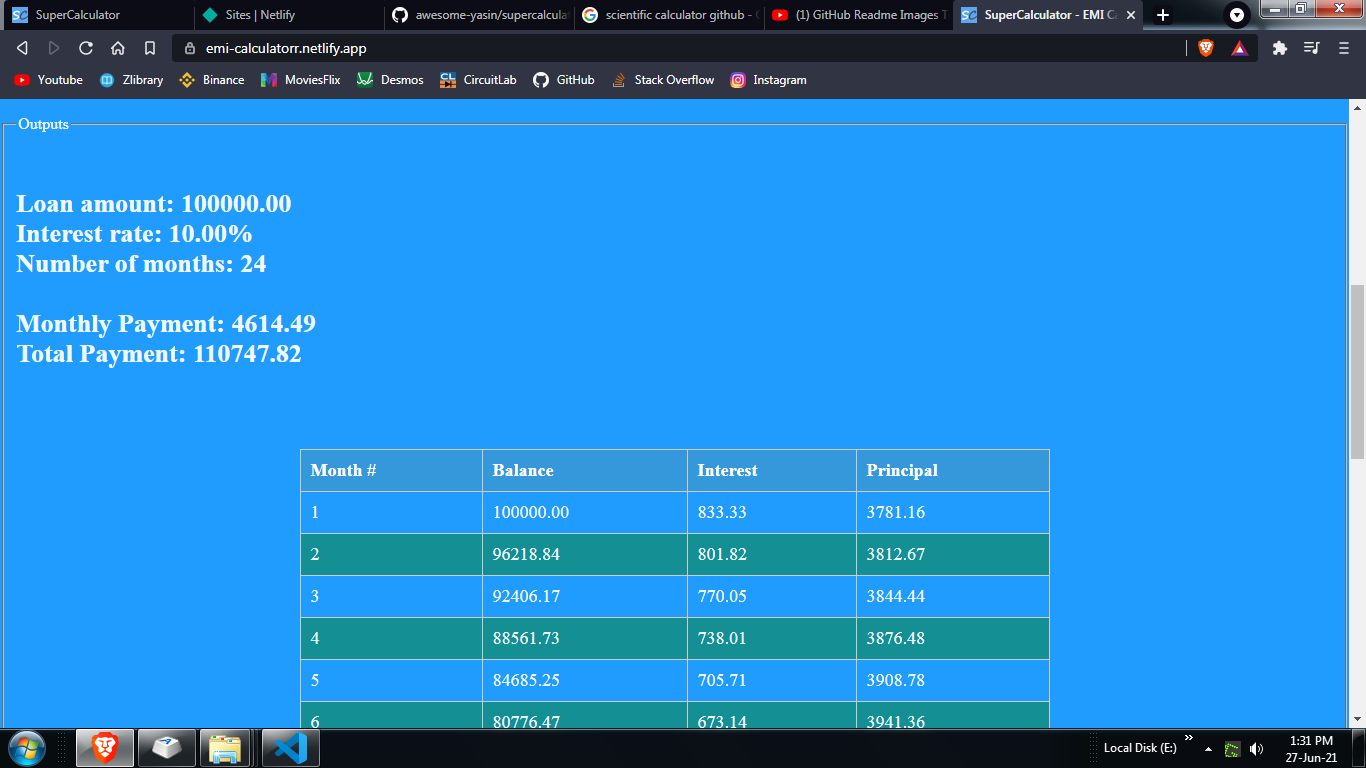Open Brave from the taskbar
1366x768 pixels.
[105, 748]
